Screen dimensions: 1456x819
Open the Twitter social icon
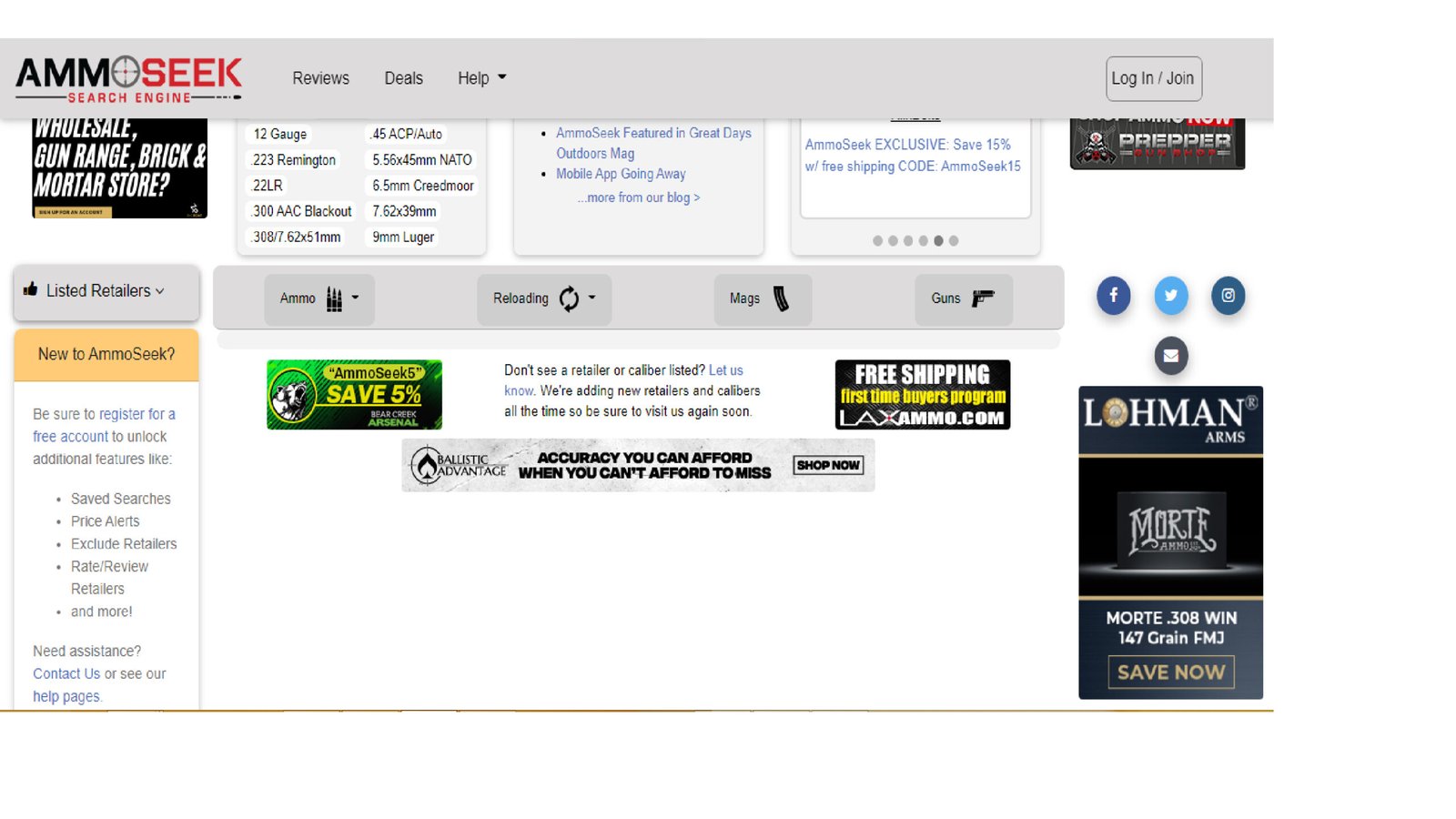[x=1170, y=296]
